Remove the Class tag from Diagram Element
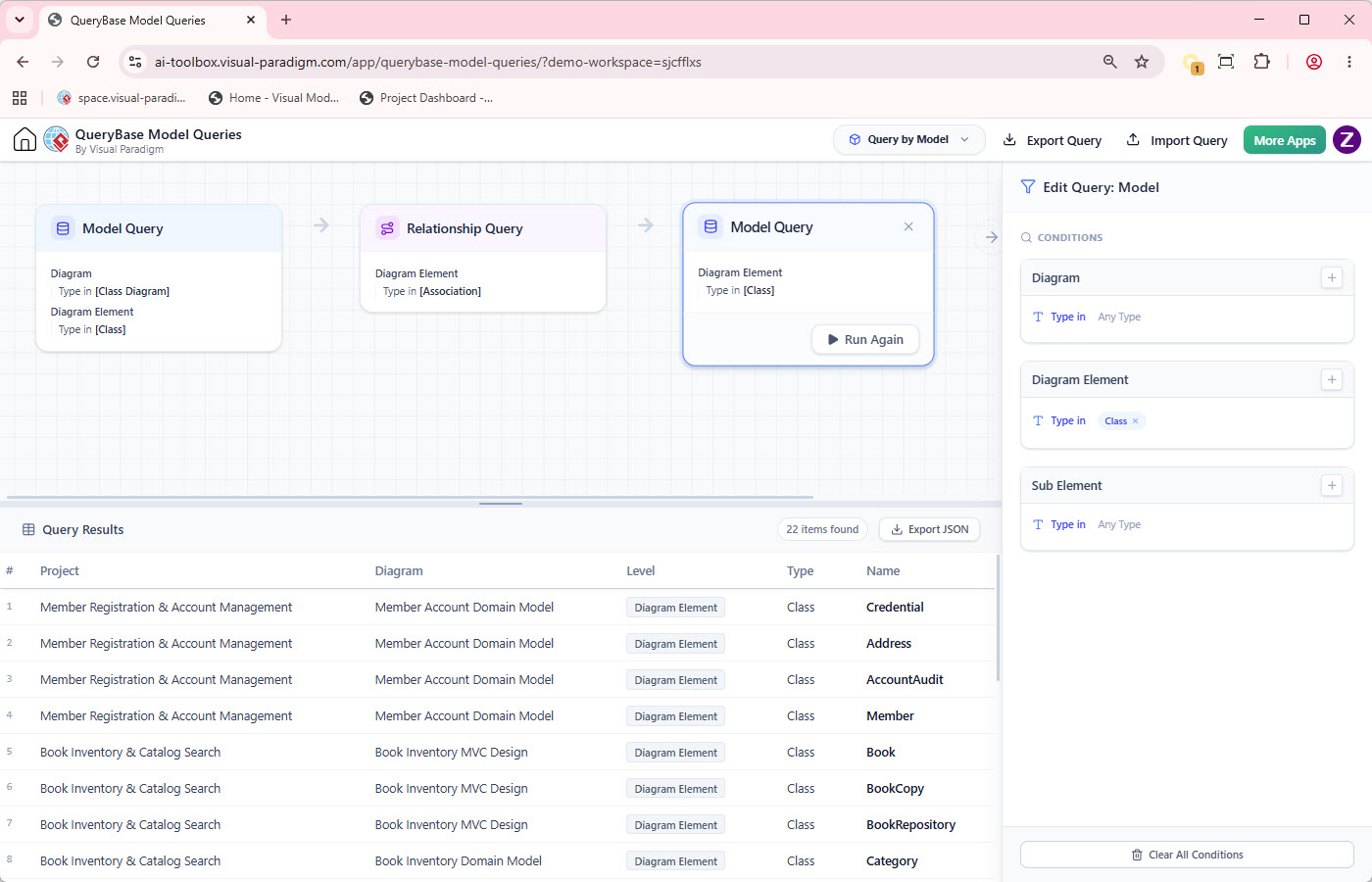 [1136, 421]
